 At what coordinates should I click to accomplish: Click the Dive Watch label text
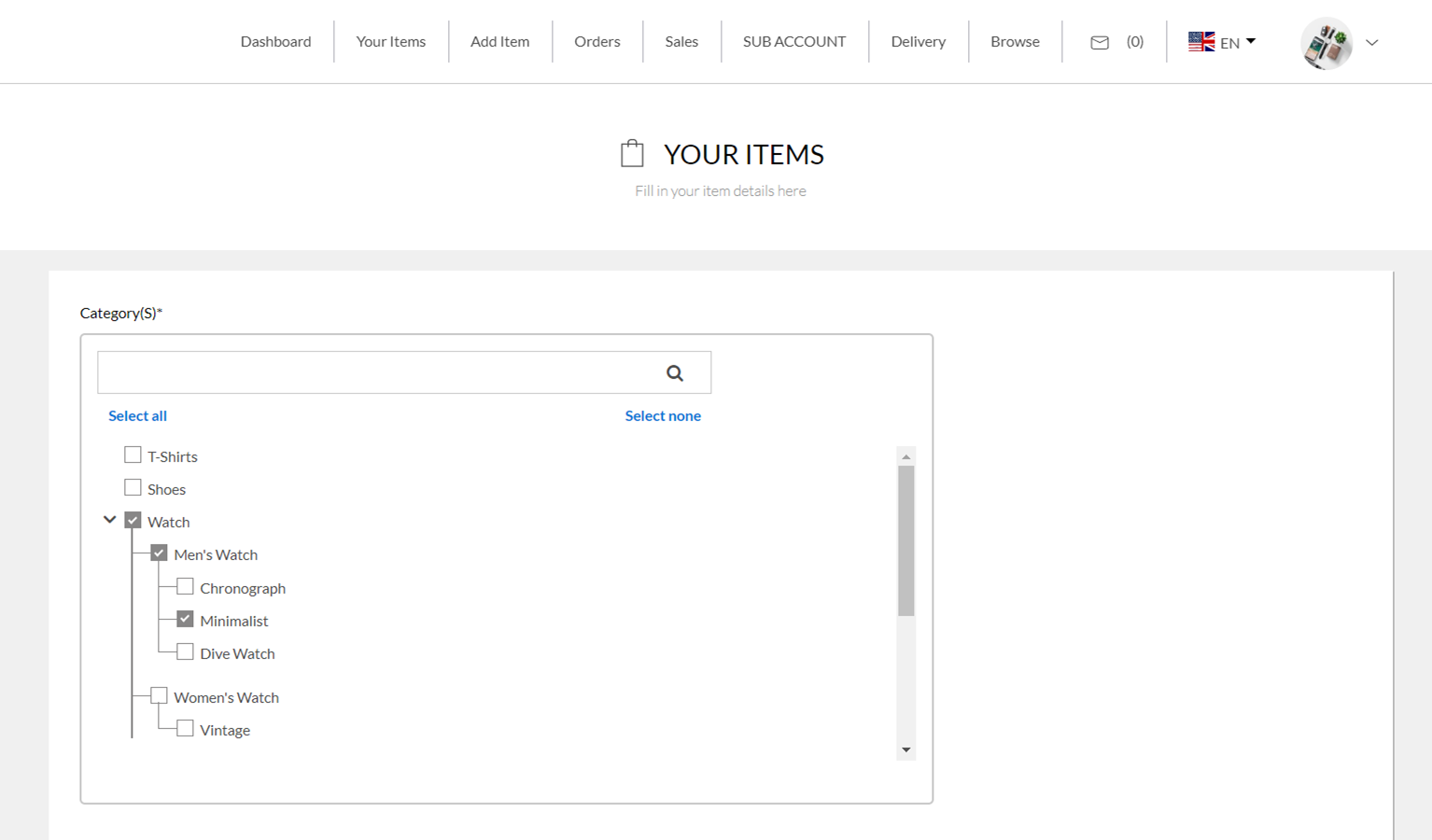[237, 654]
